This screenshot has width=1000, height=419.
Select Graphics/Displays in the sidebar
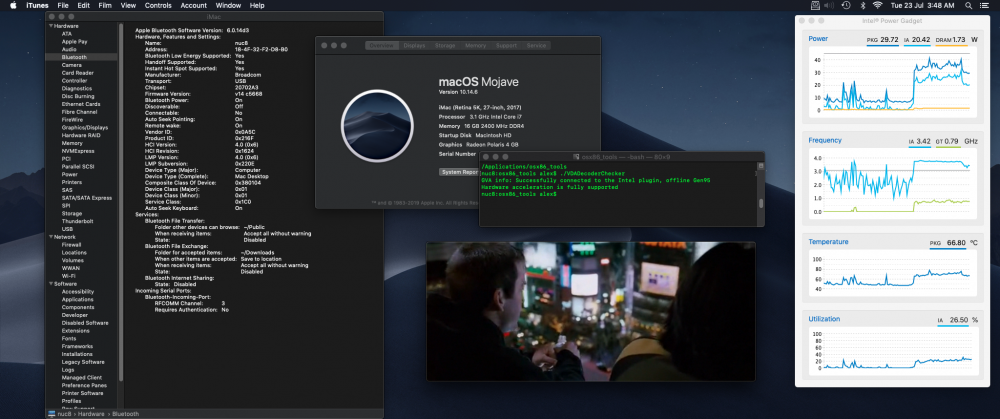(85, 128)
